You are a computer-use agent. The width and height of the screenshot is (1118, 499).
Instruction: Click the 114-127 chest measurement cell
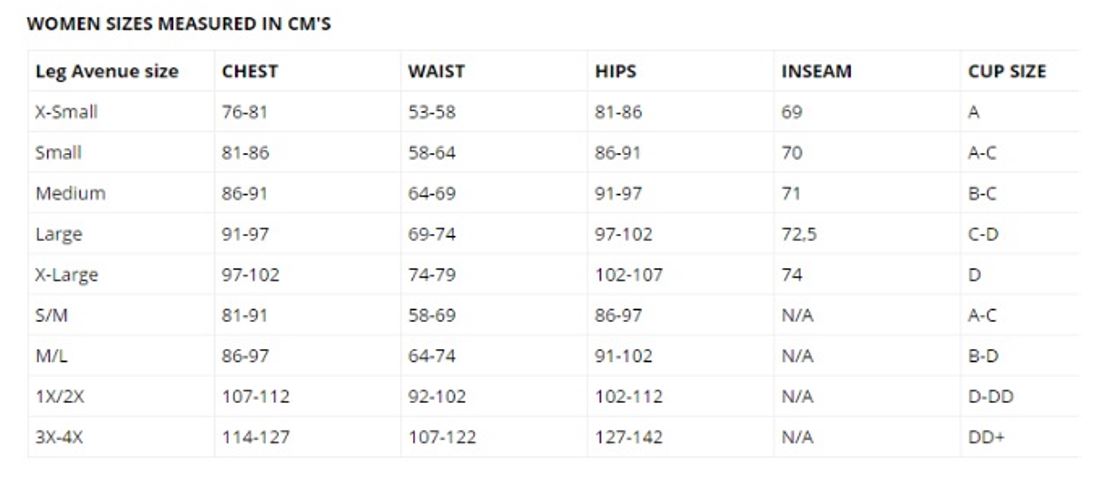tap(255, 437)
